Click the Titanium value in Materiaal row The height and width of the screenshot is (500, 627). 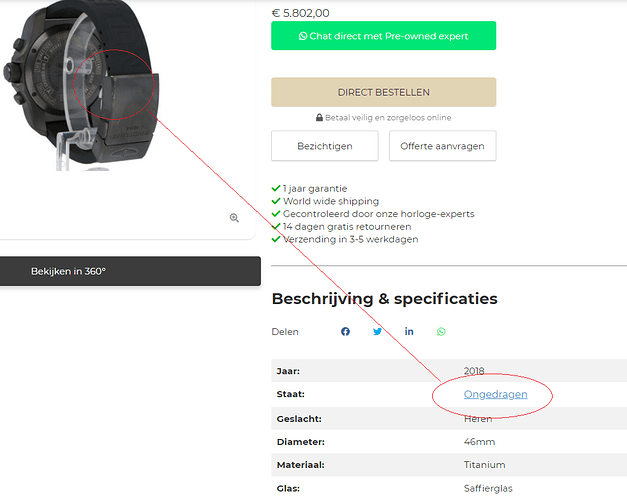pos(485,464)
